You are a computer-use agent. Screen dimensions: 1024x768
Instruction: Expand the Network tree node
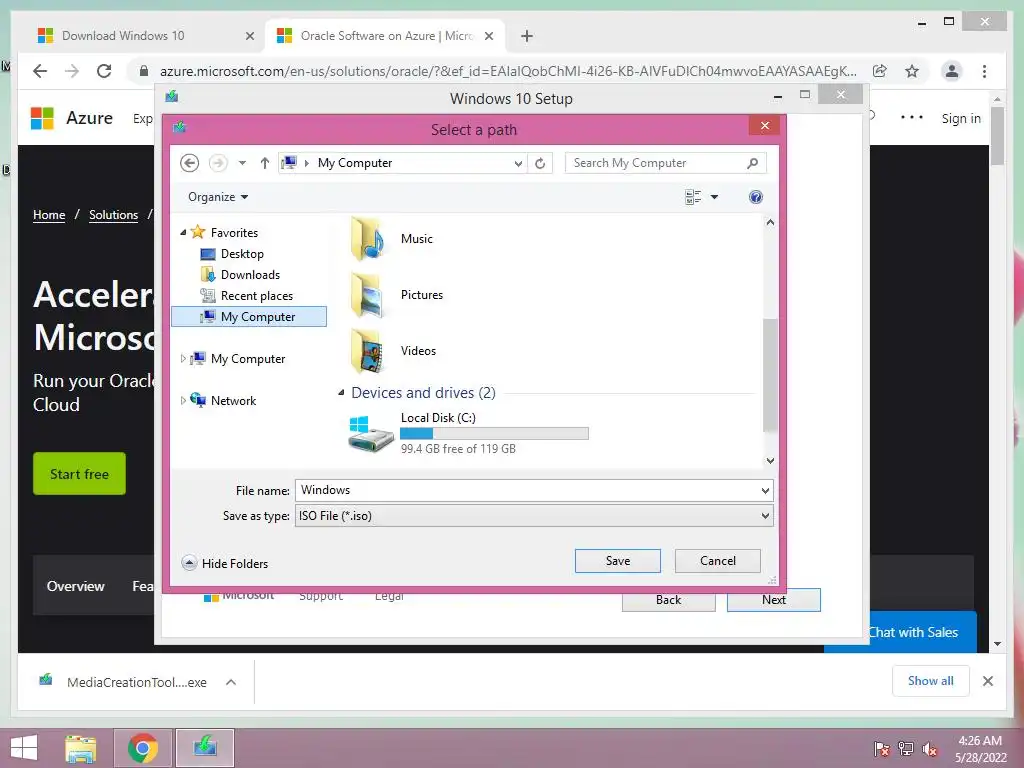coord(183,400)
